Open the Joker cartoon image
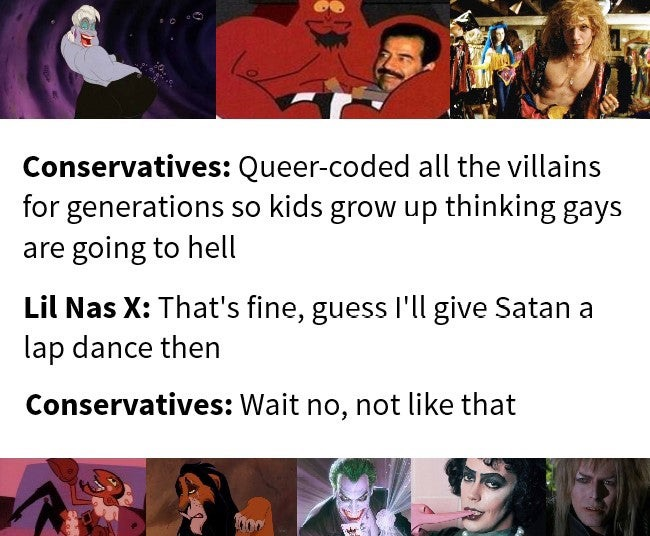This screenshot has width=650, height=536. [354, 497]
